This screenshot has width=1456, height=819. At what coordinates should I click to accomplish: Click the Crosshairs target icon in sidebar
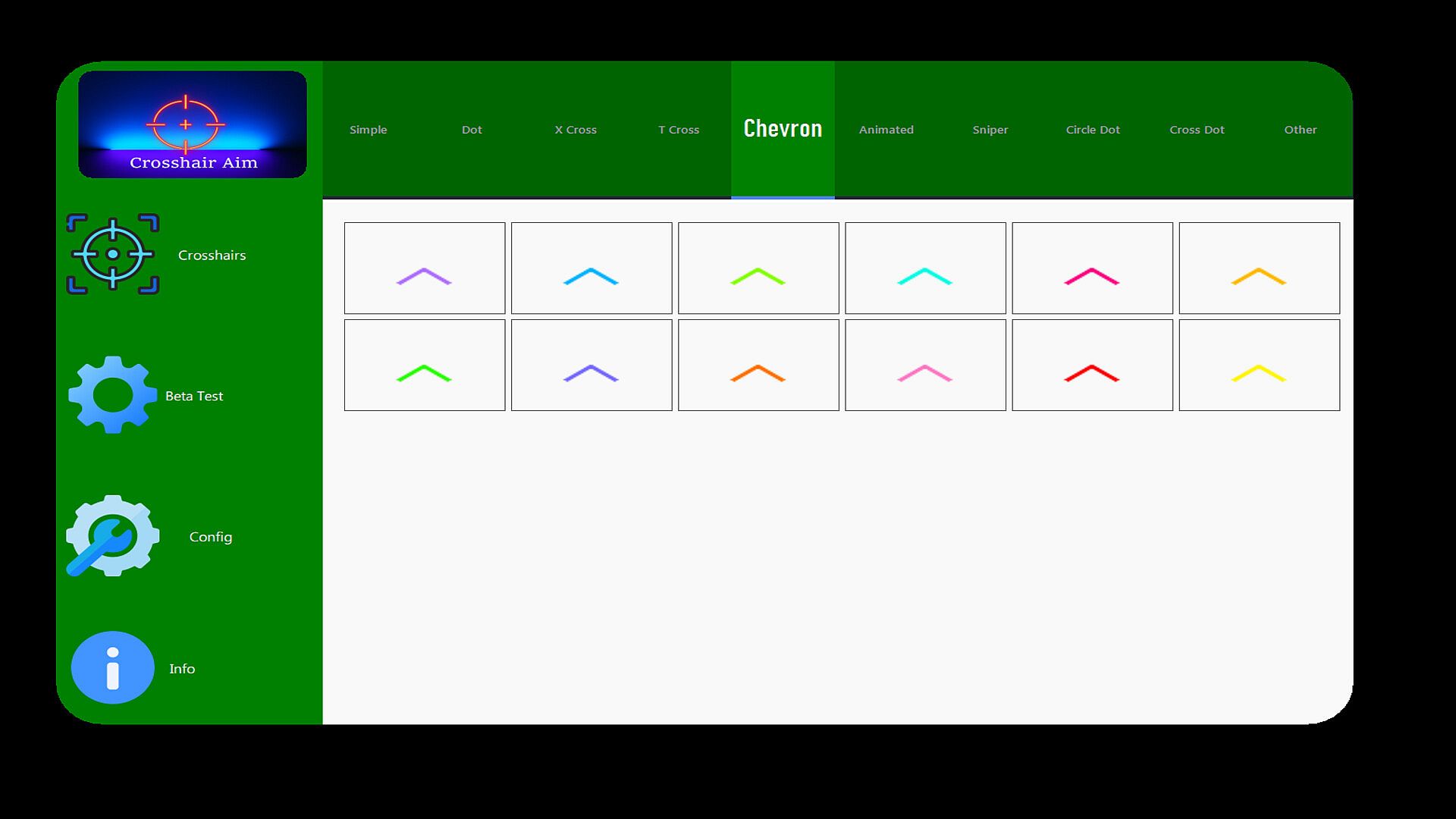point(112,254)
